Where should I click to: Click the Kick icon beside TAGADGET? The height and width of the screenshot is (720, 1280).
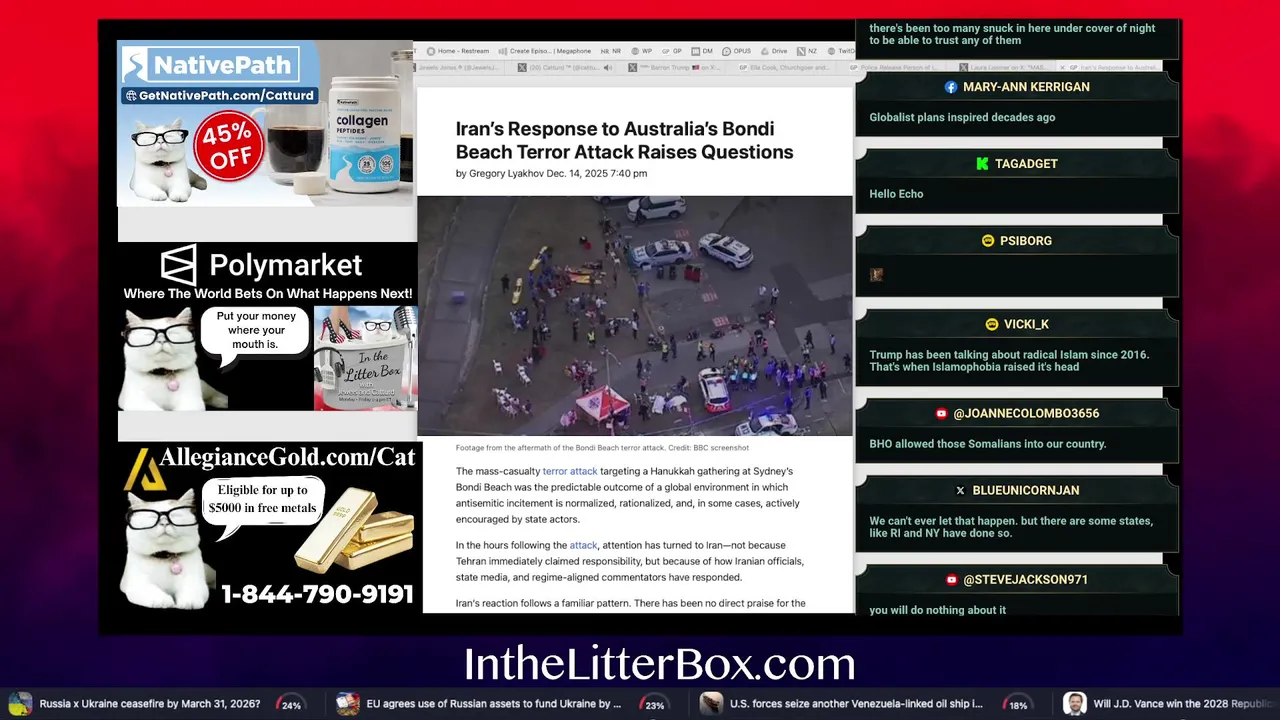pyautogui.click(x=983, y=164)
